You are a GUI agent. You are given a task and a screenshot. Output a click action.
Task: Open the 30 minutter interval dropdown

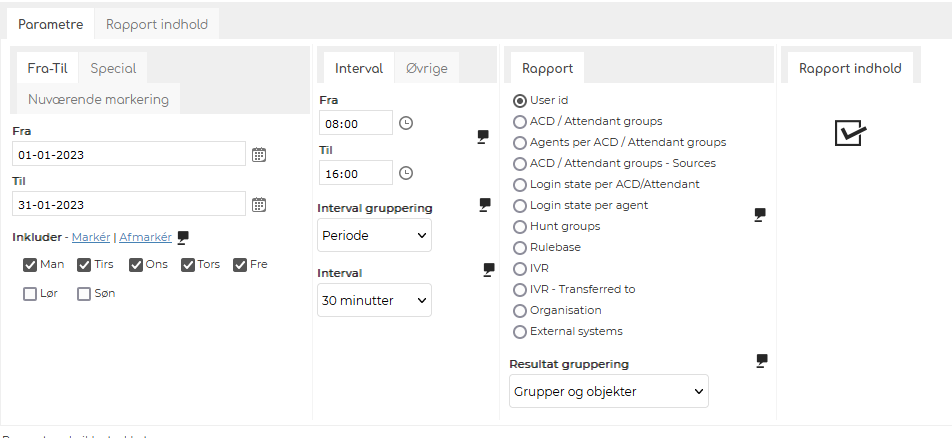click(x=375, y=300)
